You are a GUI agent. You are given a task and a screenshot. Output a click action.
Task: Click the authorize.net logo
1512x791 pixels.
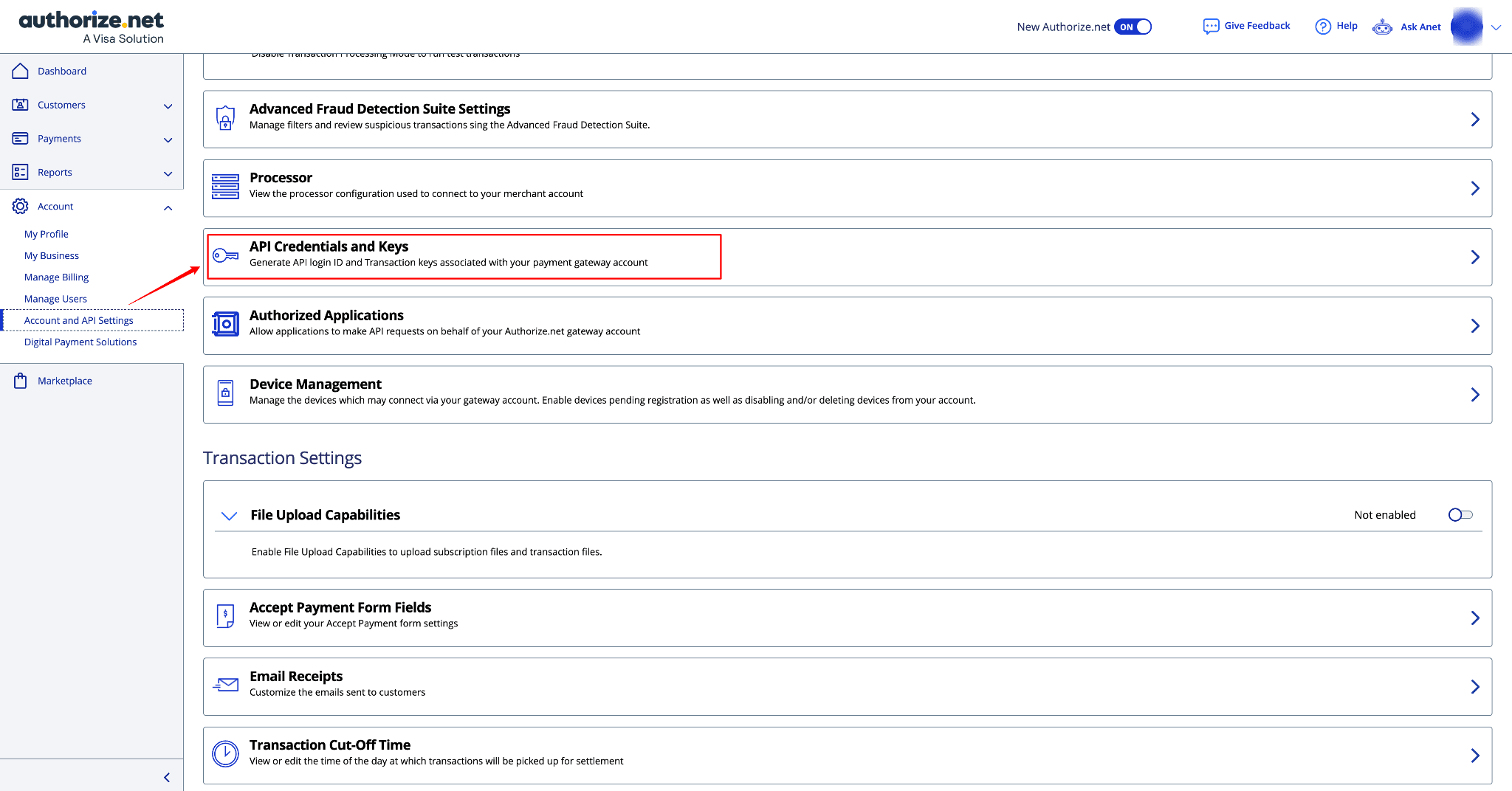[92, 27]
